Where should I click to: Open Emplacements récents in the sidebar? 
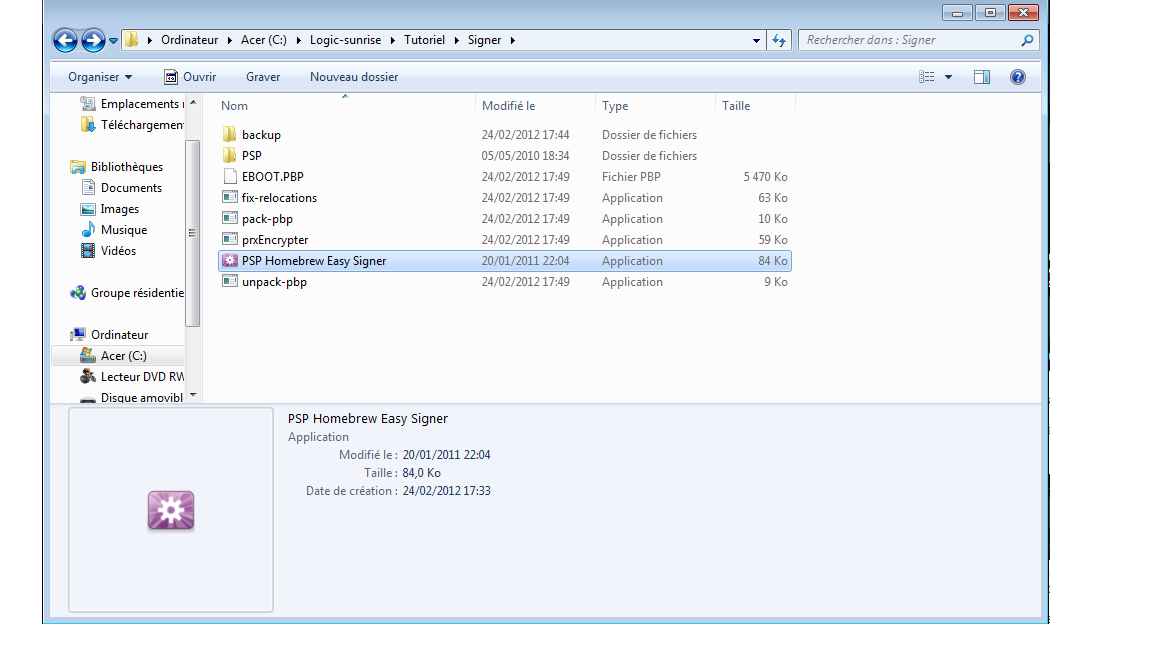pos(132,104)
